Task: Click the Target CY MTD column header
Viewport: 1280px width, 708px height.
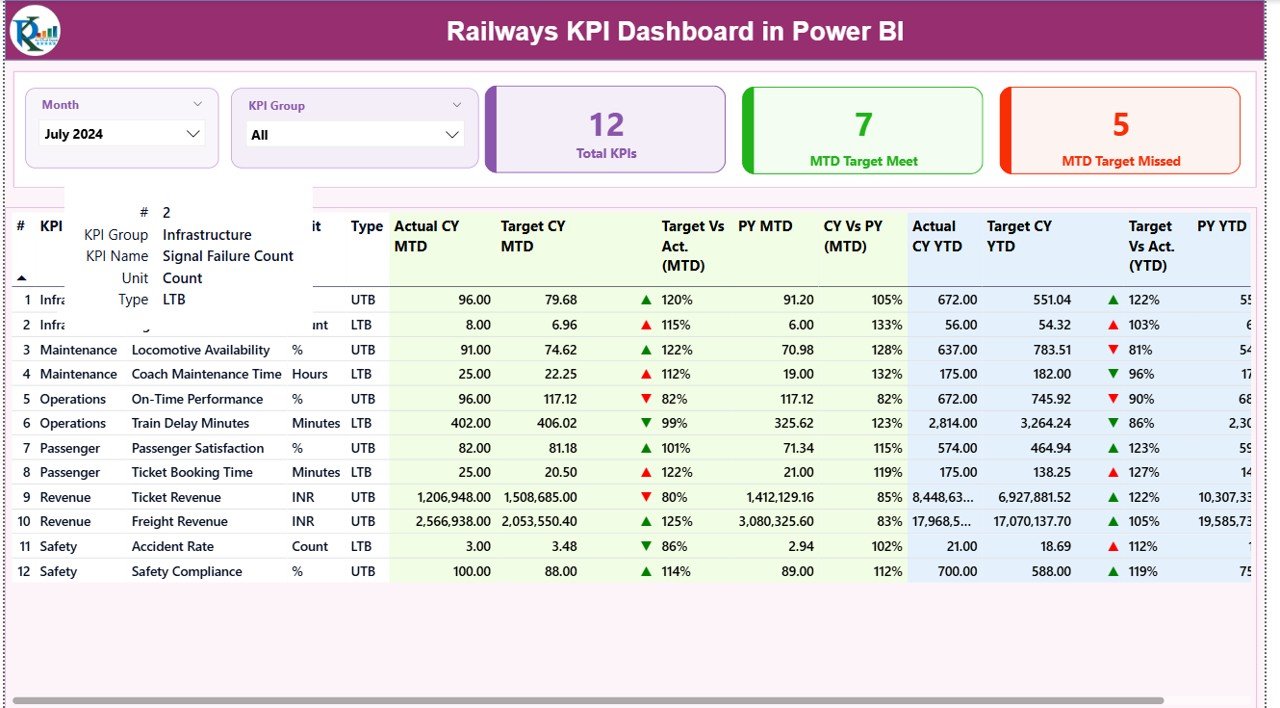Action: click(533, 236)
